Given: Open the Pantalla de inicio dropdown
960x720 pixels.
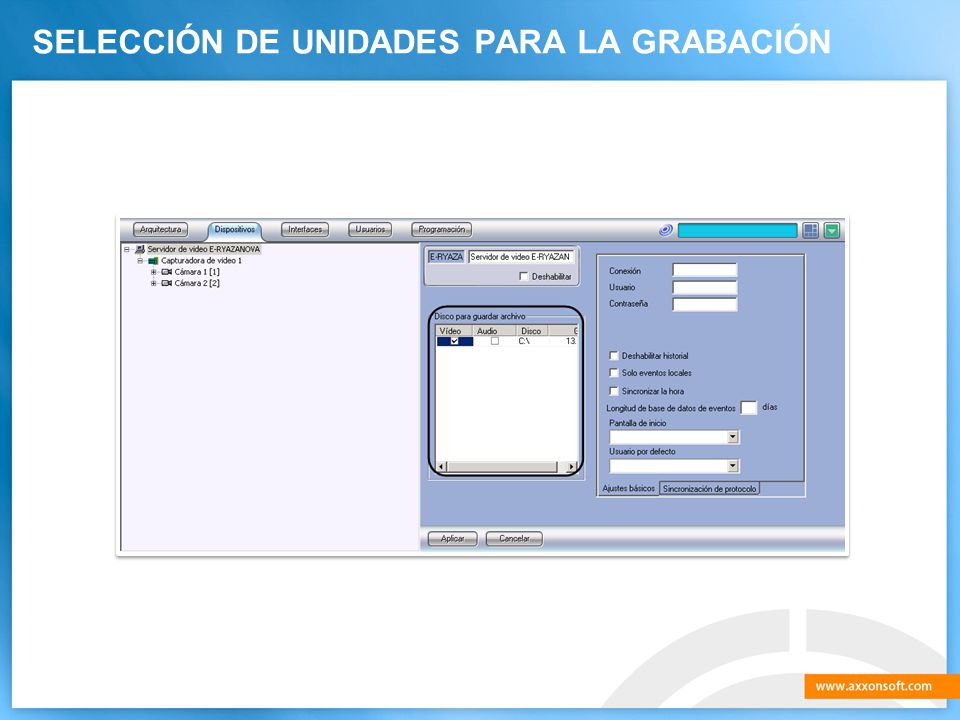Looking at the screenshot, I should point(733,437).
